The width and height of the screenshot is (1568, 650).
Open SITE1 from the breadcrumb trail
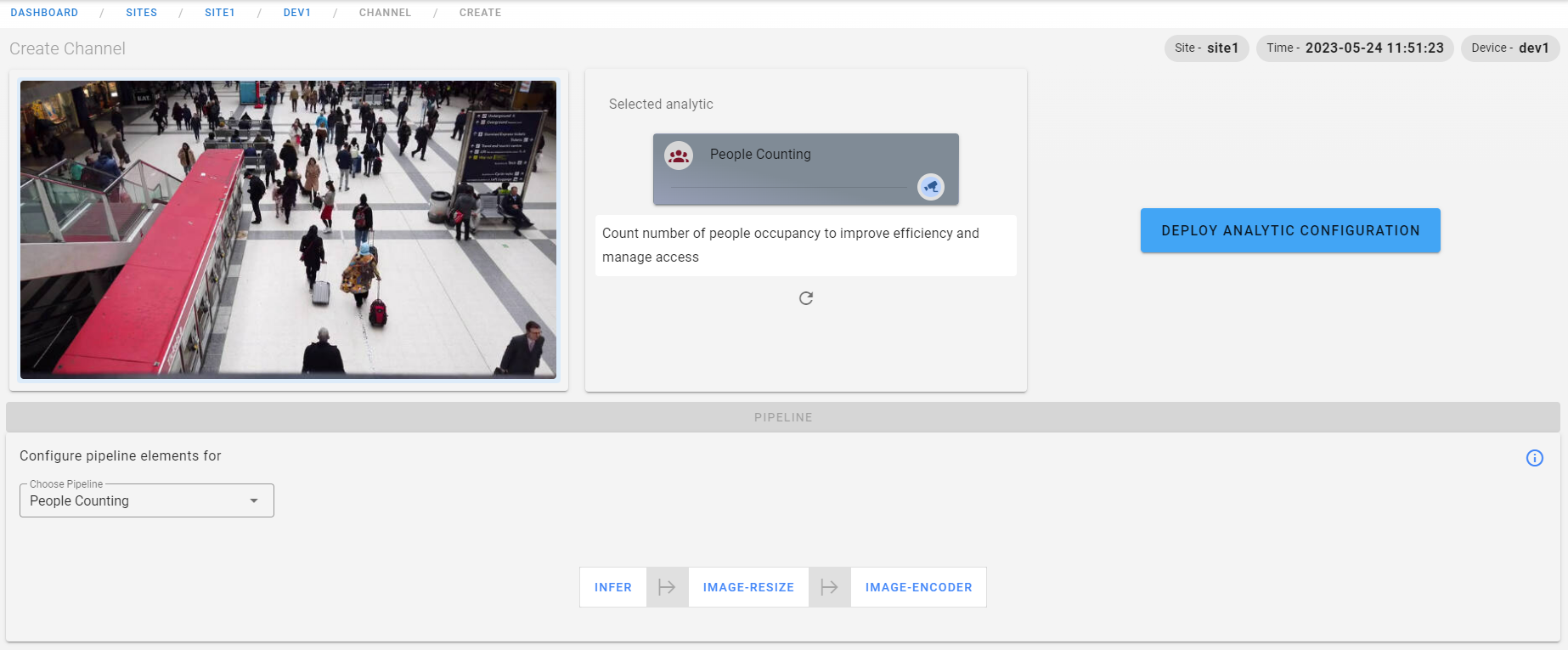tap(219, 13)
